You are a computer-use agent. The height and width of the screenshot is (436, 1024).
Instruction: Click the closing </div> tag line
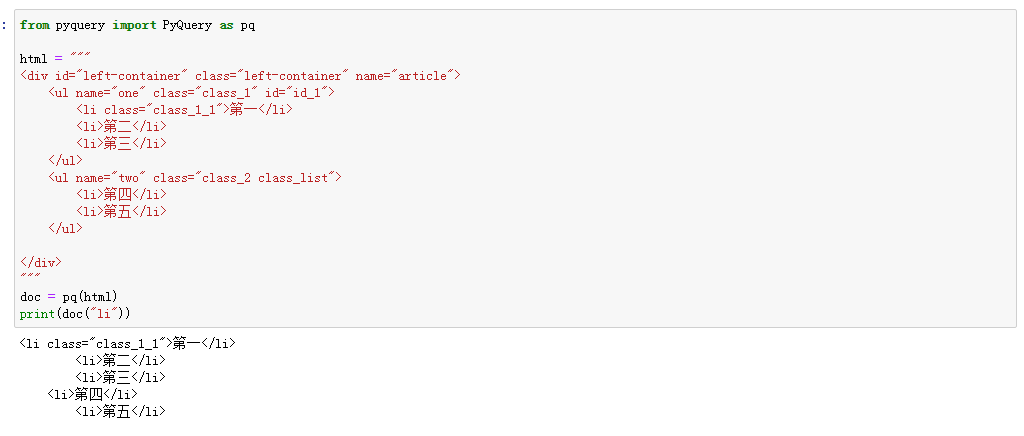point(40,262)
